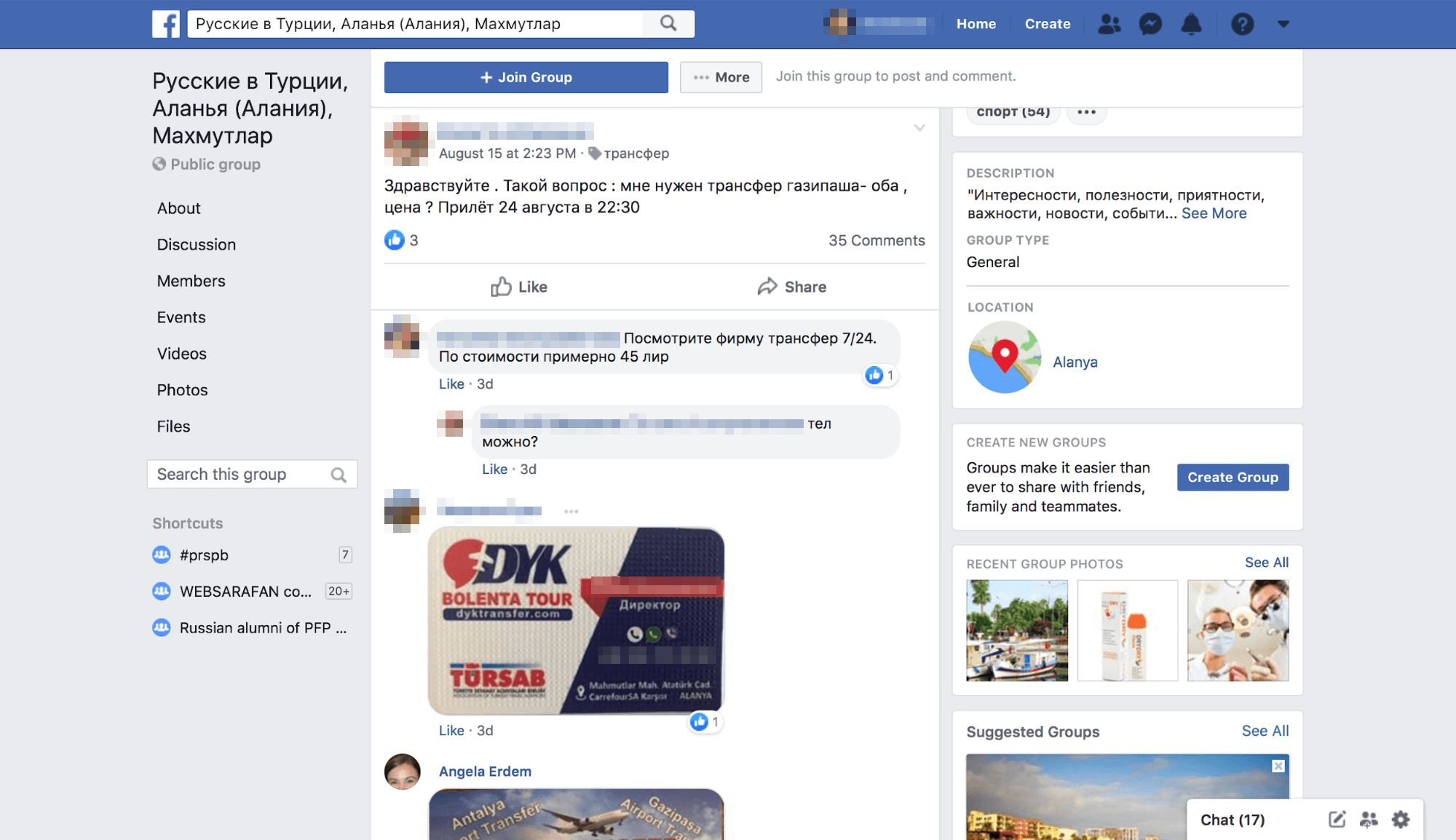Click Angela Erdem's avatar

point(402,772)
